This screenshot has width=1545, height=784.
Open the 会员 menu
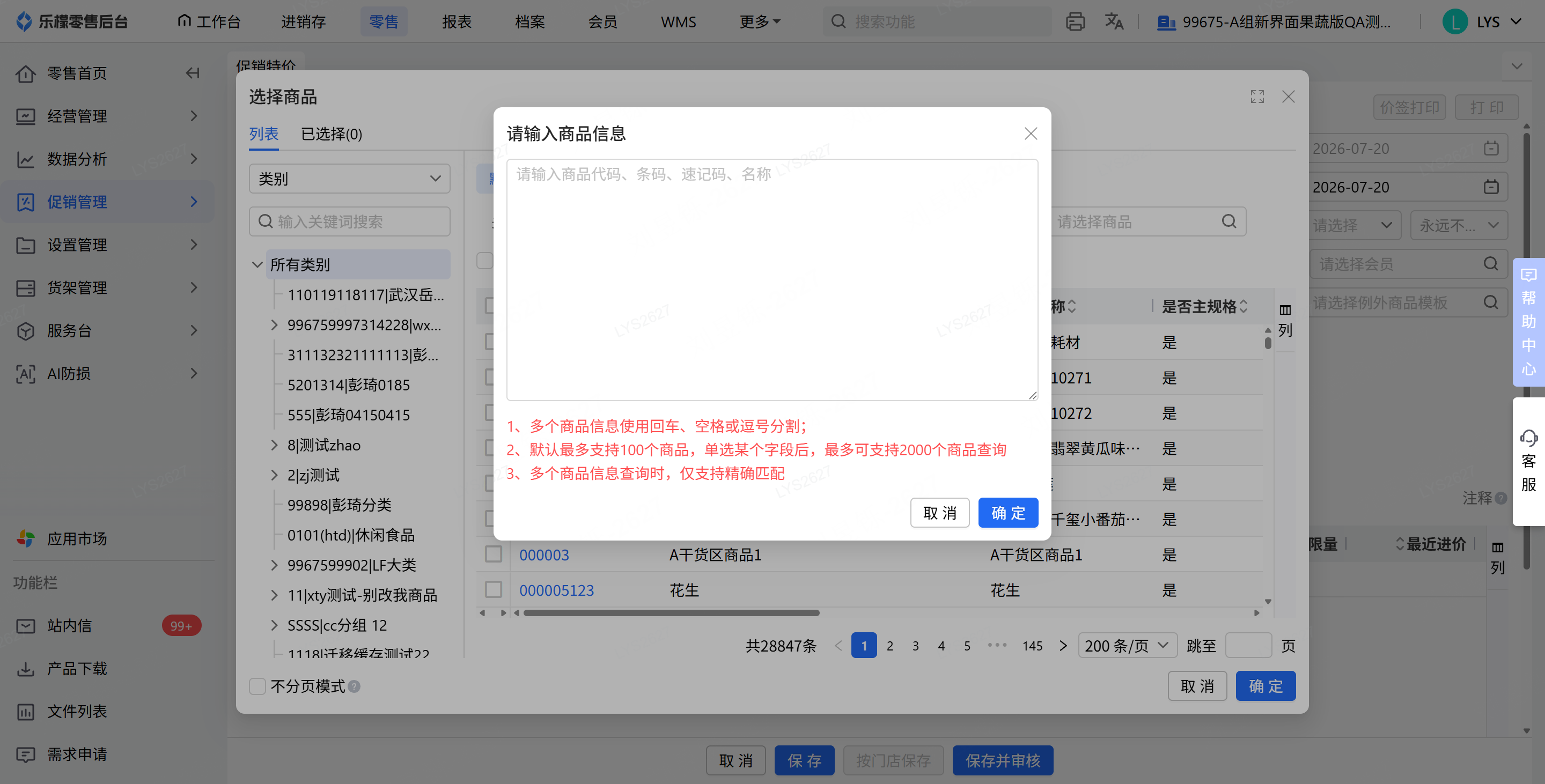pyautogui.click(x=602, y=21)
